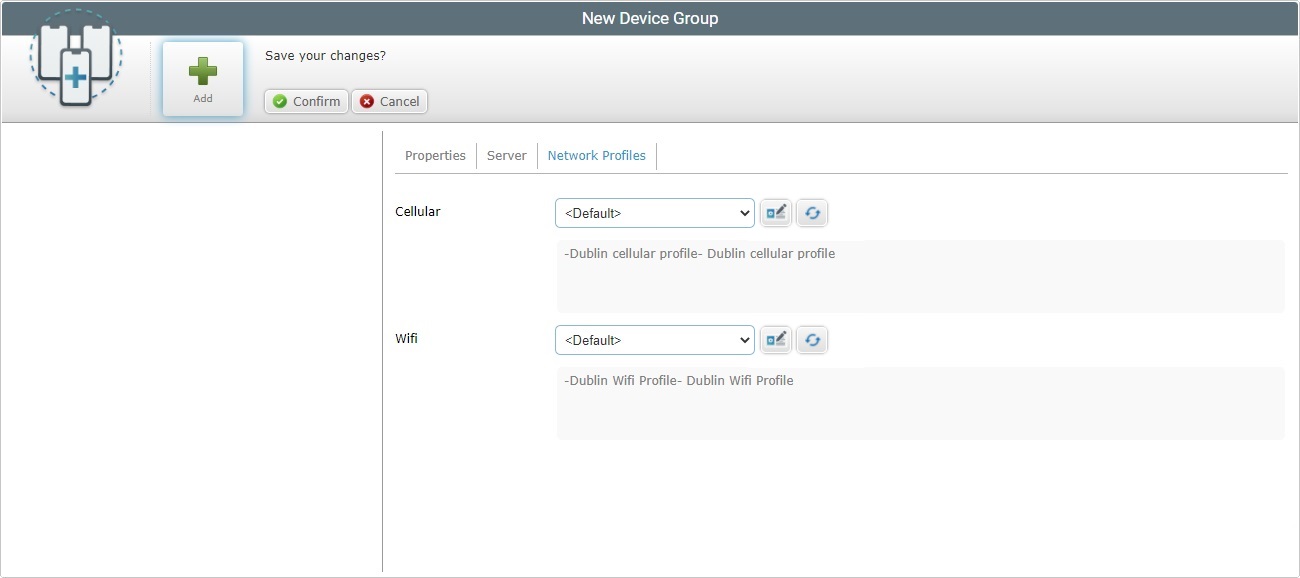Open the Server tab
1300x578 pixels.
(507, 155)
